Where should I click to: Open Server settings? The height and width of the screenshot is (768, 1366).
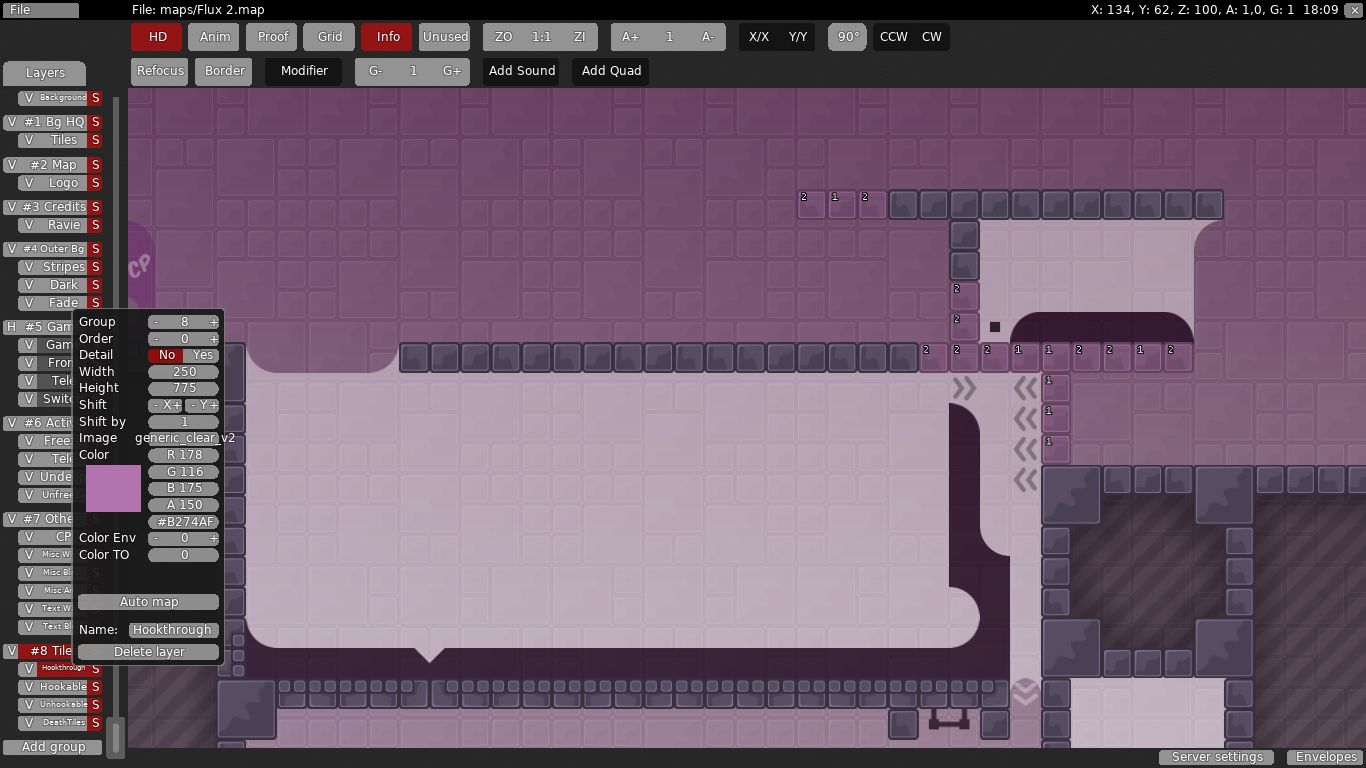pos(1216,757)
